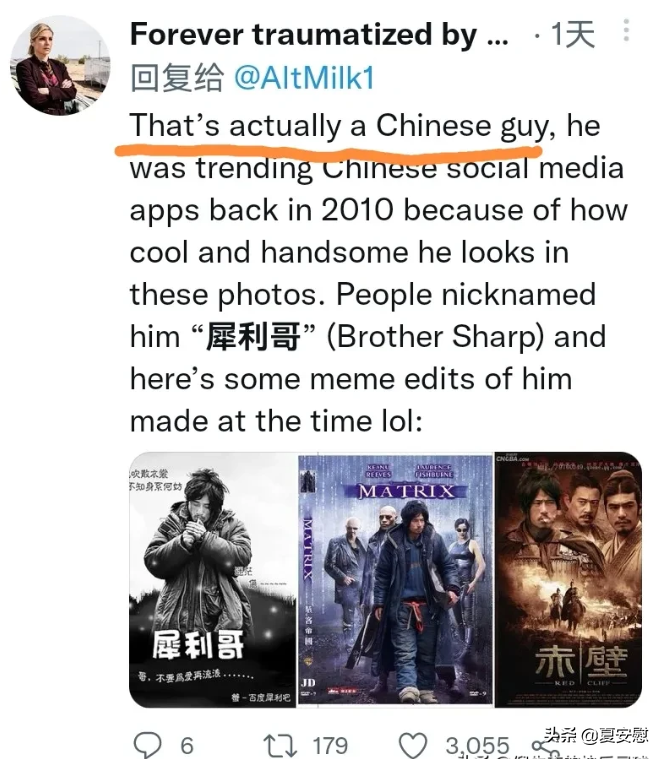The image size is (664, 759).
Task: Open the 'Forever traumatized by ...' display name
Action: [319, 34]
